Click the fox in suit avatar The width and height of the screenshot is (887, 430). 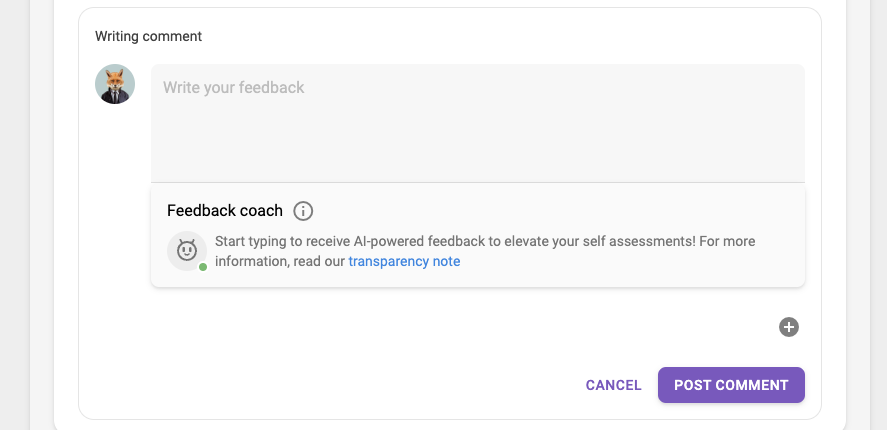pos(115,84)
